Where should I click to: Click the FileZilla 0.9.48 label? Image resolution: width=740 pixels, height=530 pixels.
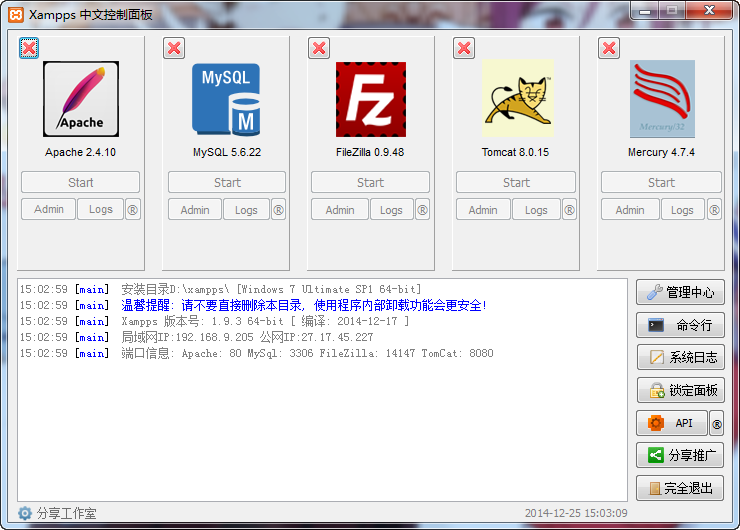[x=370, y=152]
